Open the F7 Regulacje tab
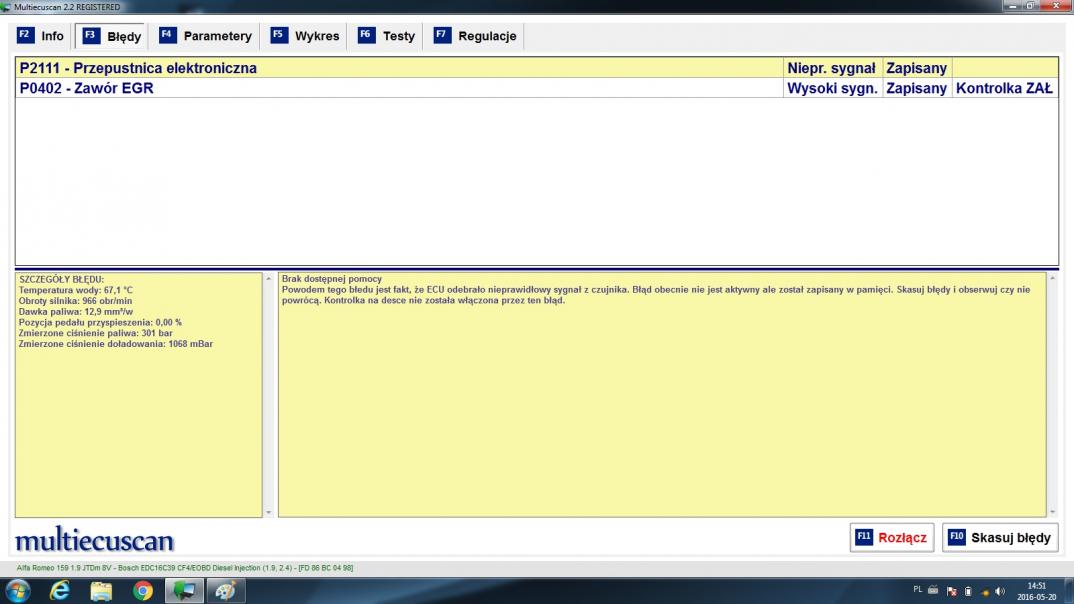The image size is (1074, 604). point(475,36)
